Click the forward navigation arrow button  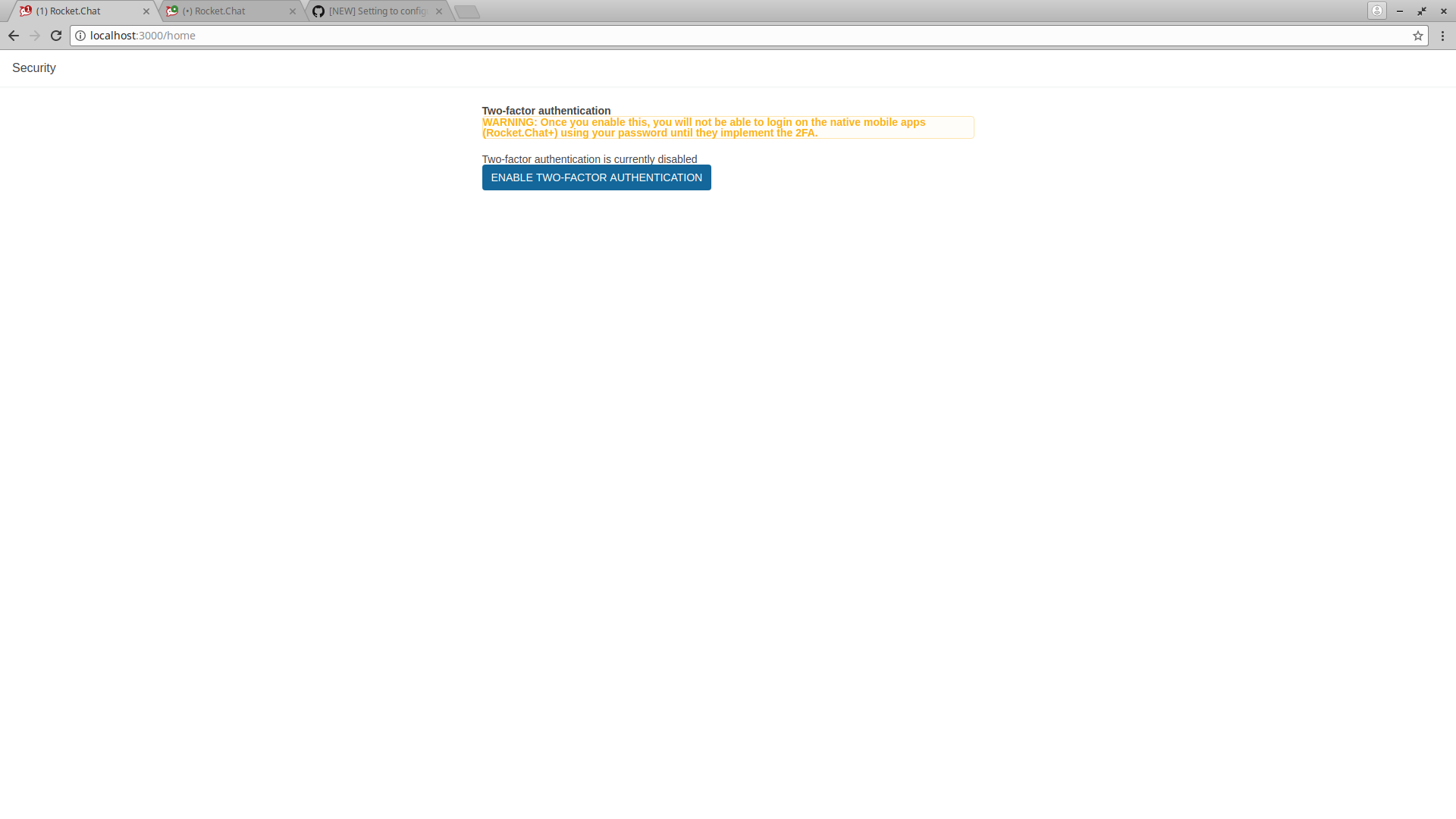coord(33,35)
